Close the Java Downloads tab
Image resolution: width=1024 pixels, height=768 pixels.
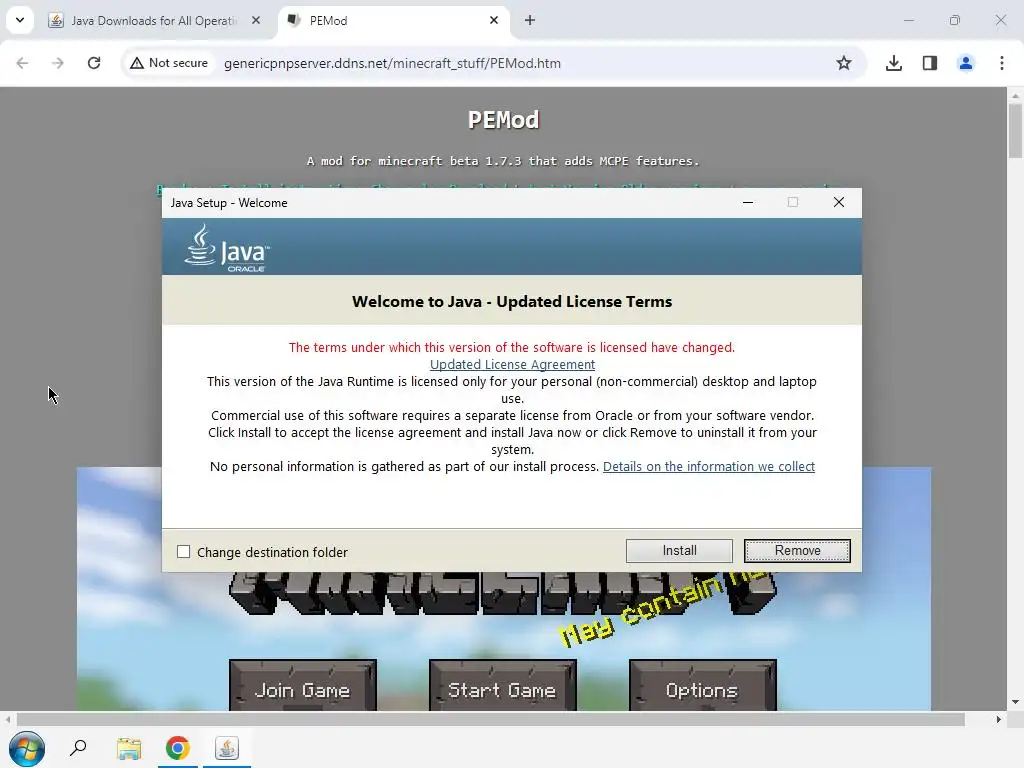(256, 20)
